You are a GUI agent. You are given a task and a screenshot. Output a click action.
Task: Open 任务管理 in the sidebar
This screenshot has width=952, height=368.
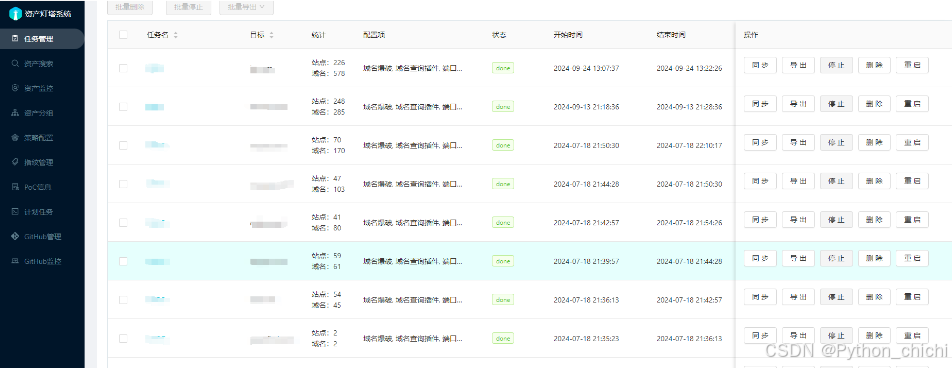[x=42, y=39]
